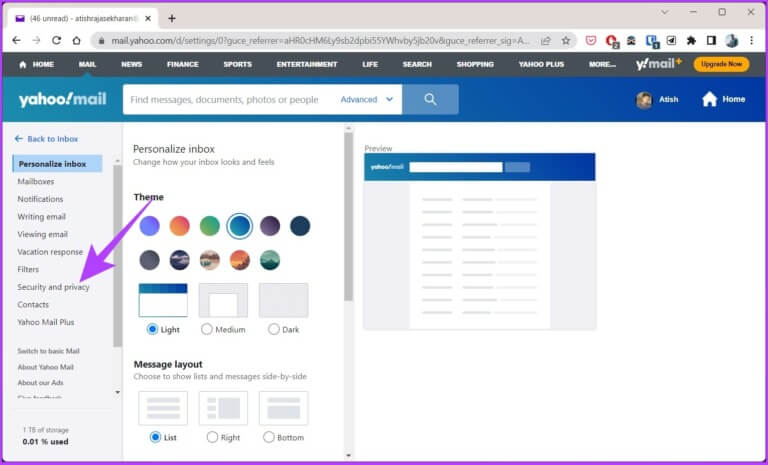Open the YAHOO PLUS navigation item
The height and width of the screenshot is (465, 768).
pos(541,64)
